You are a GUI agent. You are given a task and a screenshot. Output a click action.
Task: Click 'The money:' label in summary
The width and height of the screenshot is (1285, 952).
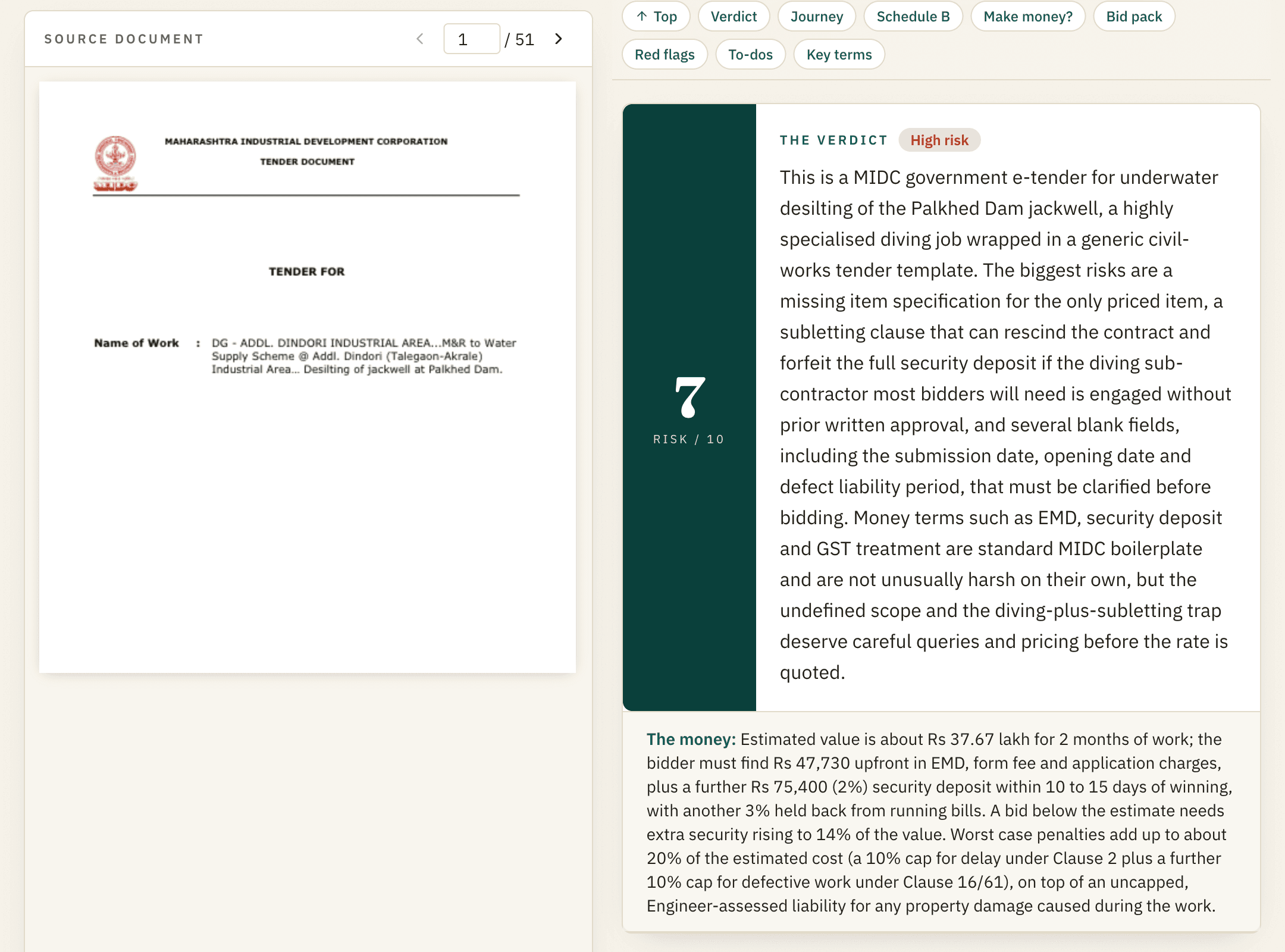tap(691, 739)
